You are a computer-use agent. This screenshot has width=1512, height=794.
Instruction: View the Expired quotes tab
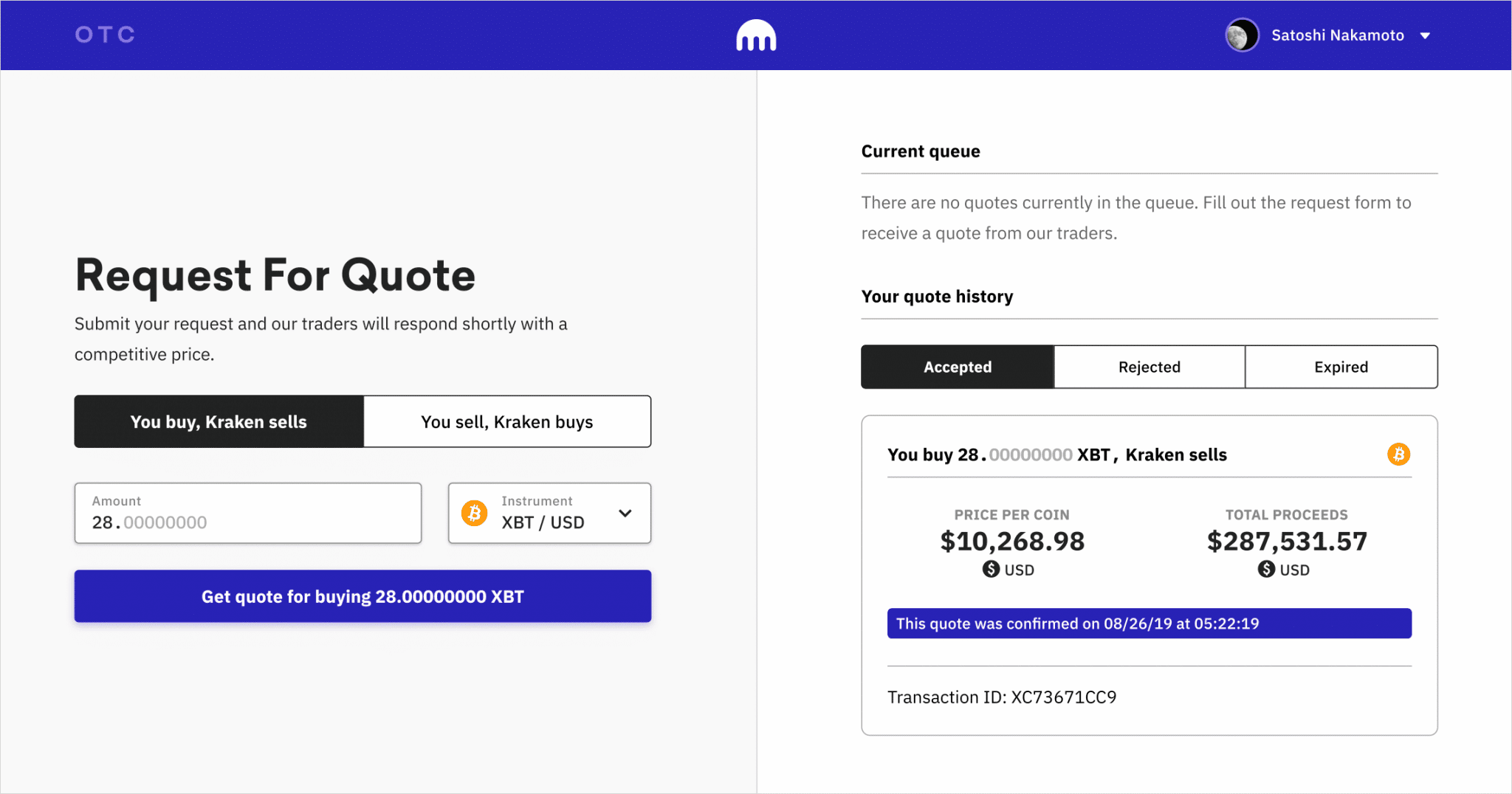(1341, 367)
